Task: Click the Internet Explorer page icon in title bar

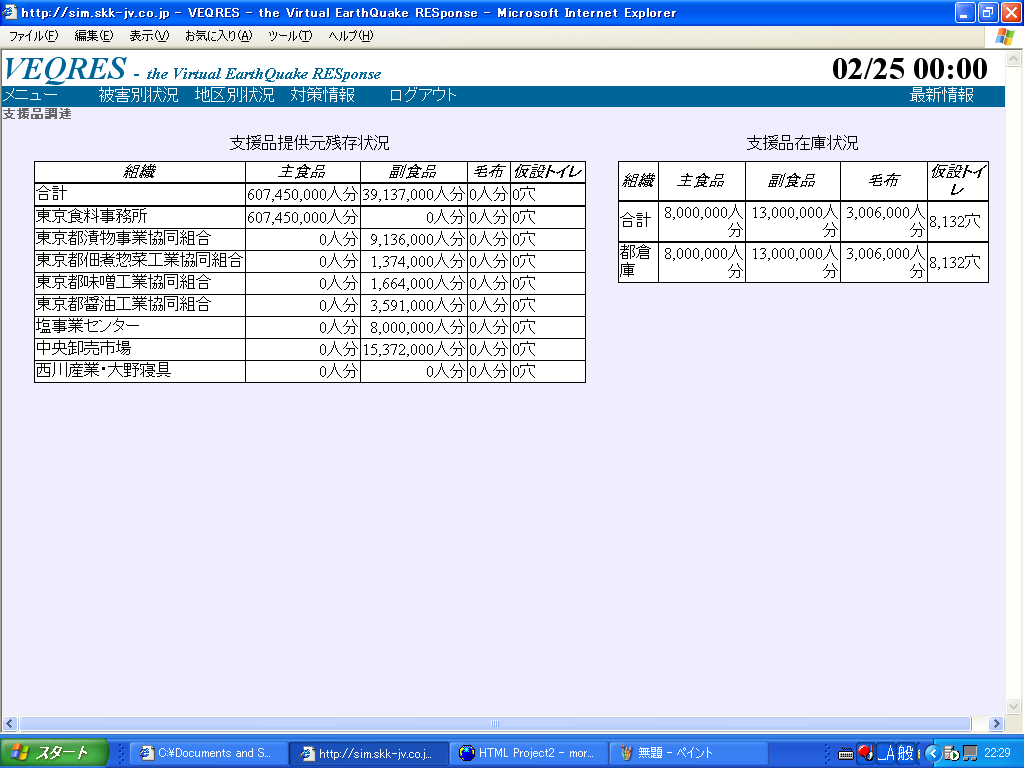Action: (x=11, y=13)
